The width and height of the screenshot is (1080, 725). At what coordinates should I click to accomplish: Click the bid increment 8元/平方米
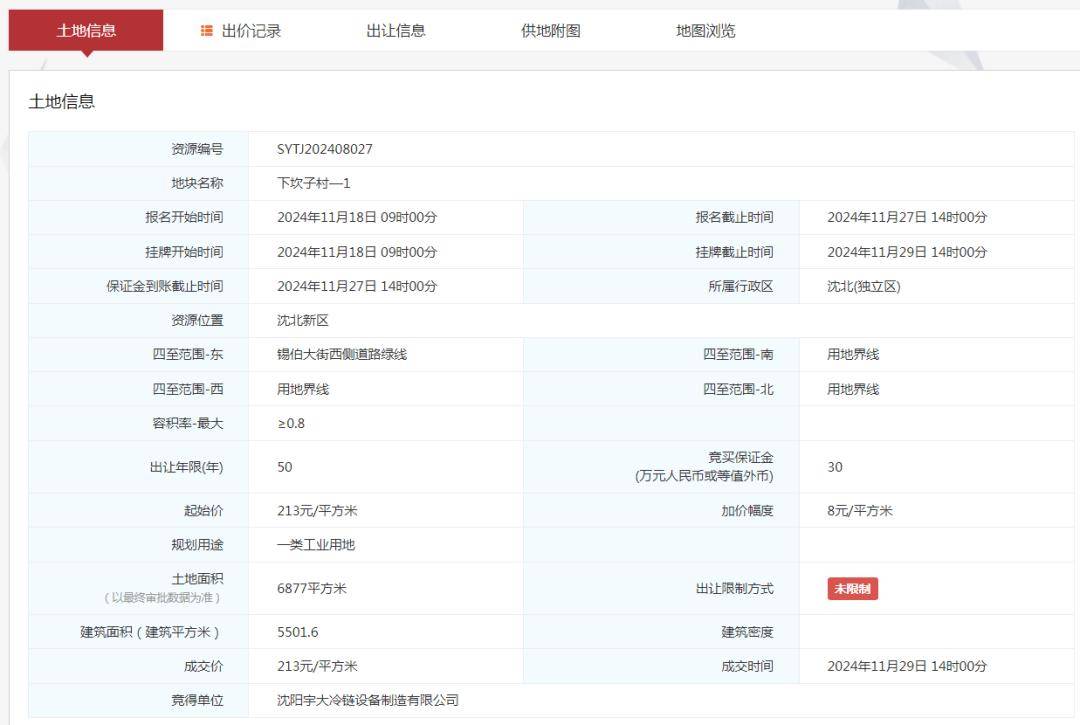(860, 511)
